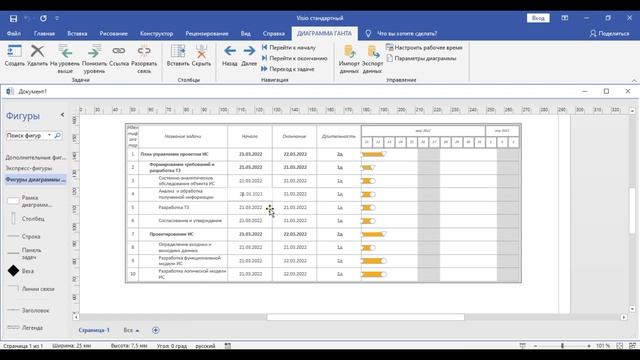Open the ribbon display options icon

(564, 18)
